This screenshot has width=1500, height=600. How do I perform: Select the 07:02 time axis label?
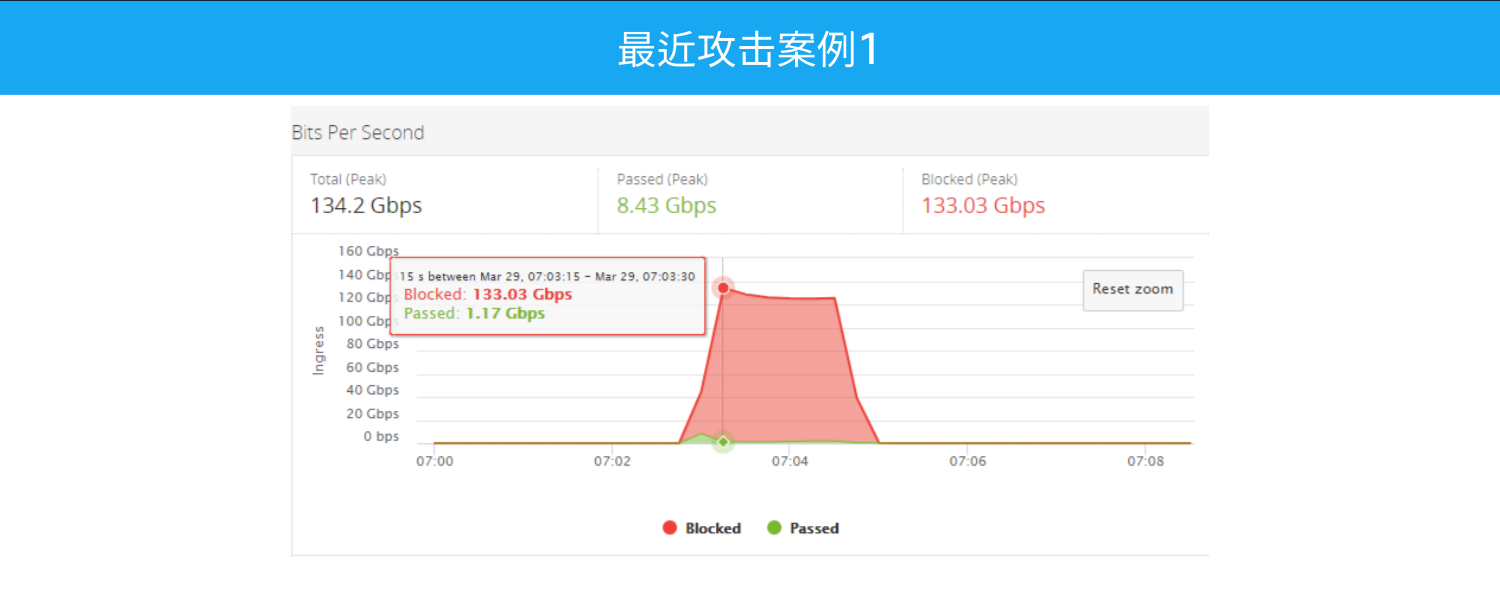[x=612, y=462]
